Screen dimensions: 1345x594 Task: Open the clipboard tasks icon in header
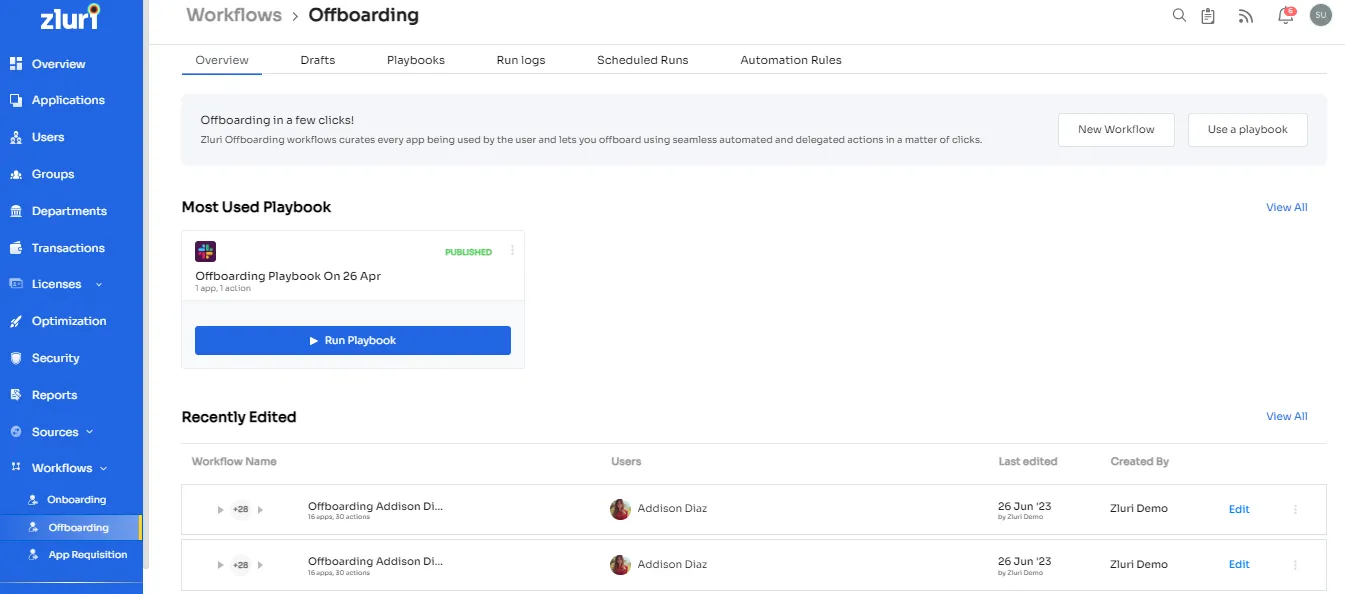tap(1208, 15)
